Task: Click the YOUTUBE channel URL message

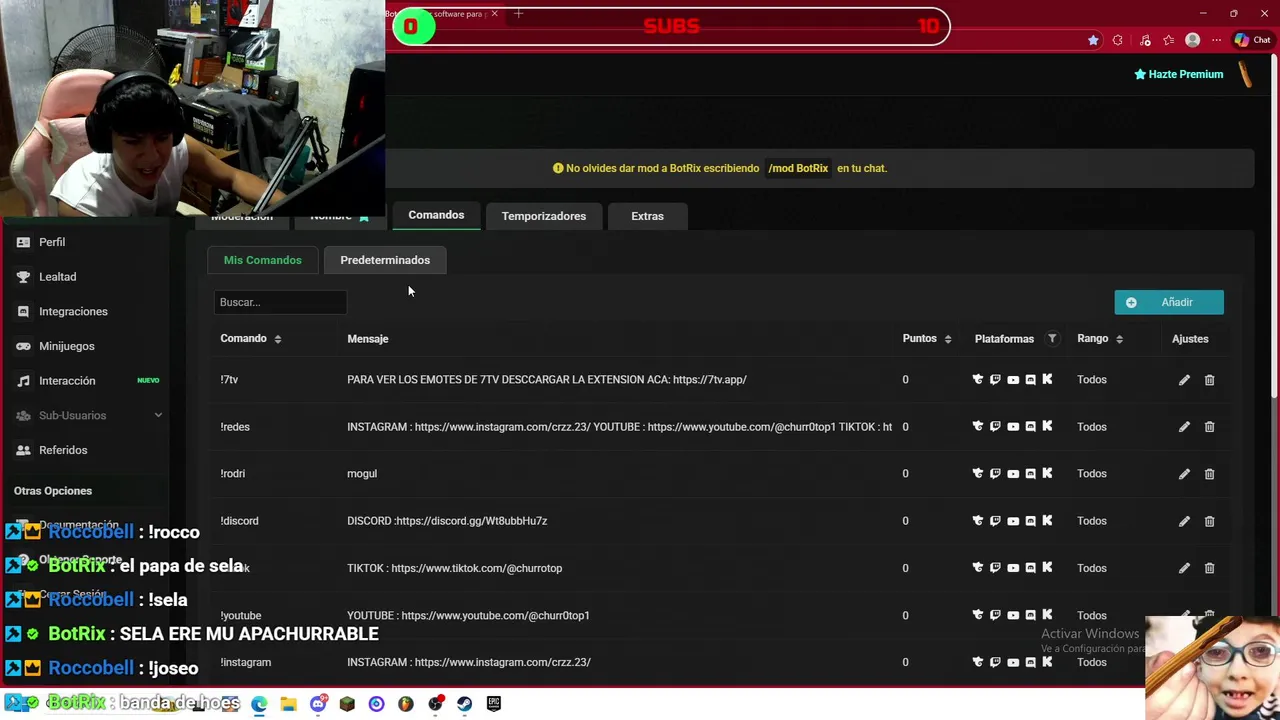Action: (468, 615)
